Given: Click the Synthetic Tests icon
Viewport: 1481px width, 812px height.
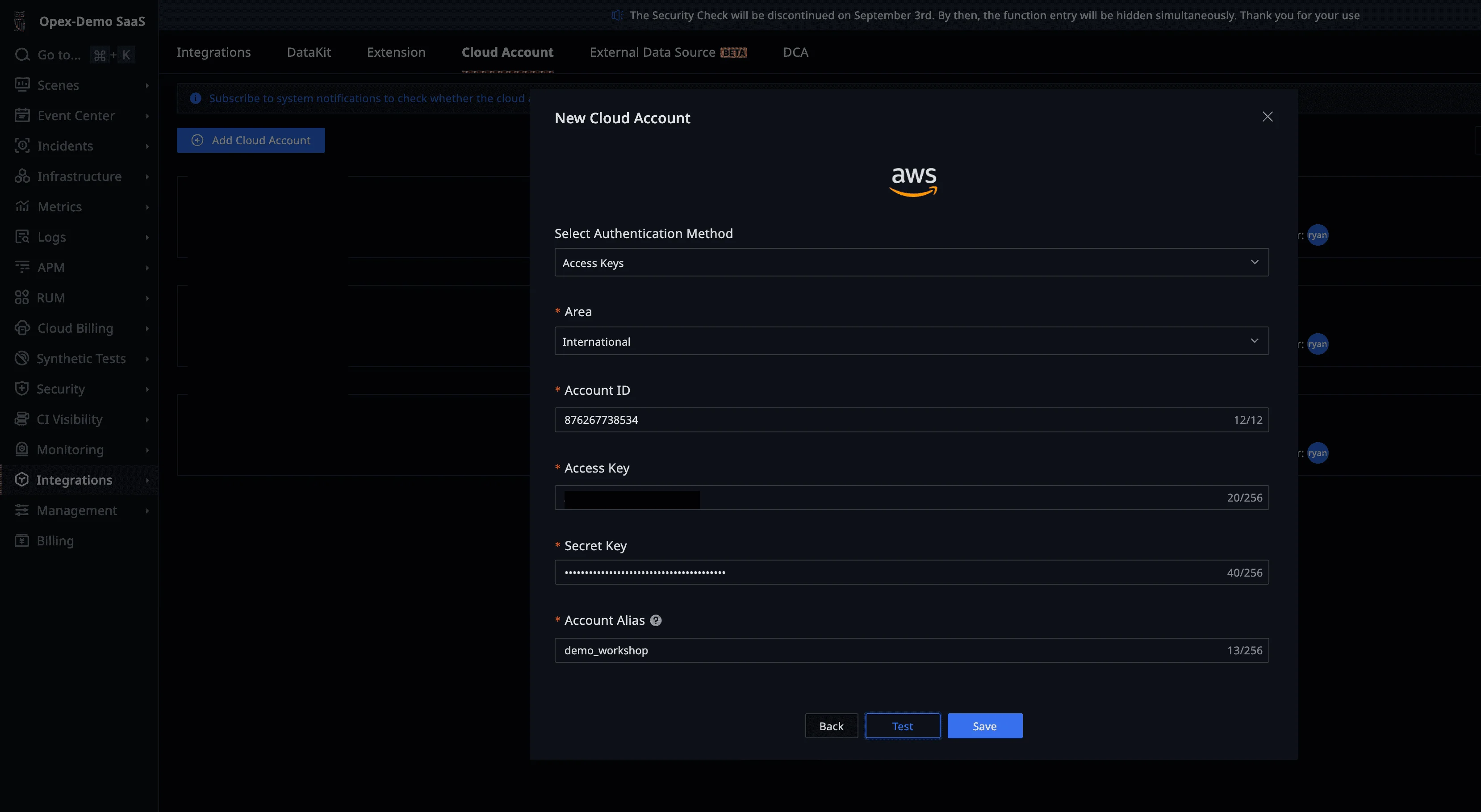Looking at the screenshot, I should (22, 358).
